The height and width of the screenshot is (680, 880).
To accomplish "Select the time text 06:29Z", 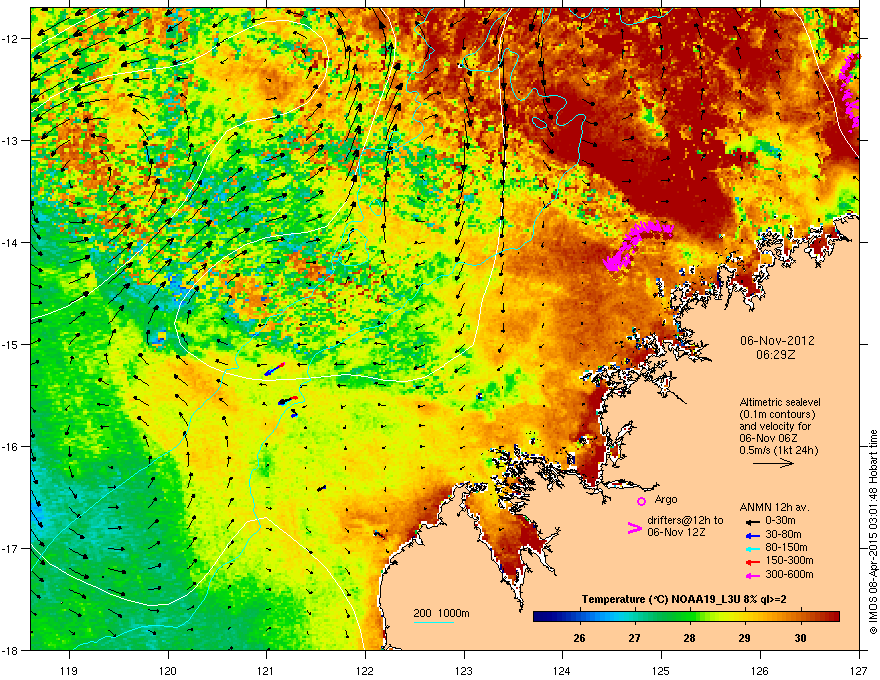I will (x=776, y=355).
